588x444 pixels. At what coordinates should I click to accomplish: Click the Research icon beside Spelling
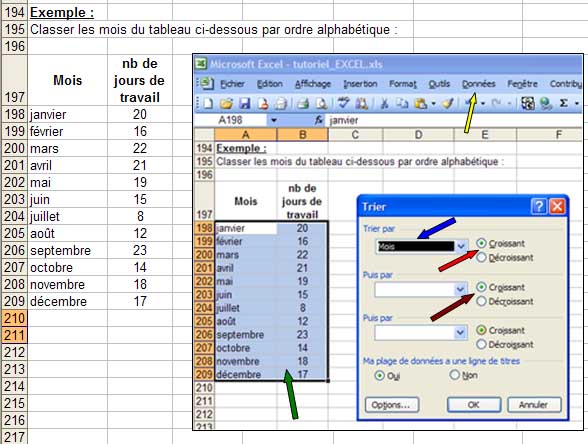(362, 103)
